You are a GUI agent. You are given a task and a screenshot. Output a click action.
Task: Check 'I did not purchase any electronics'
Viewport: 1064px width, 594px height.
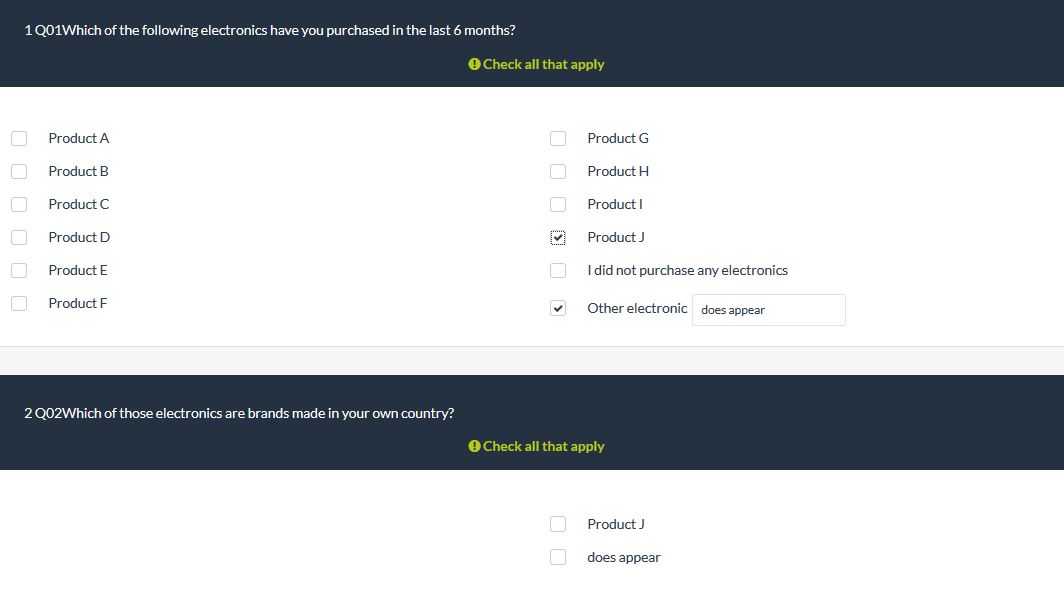click(558, 270)
